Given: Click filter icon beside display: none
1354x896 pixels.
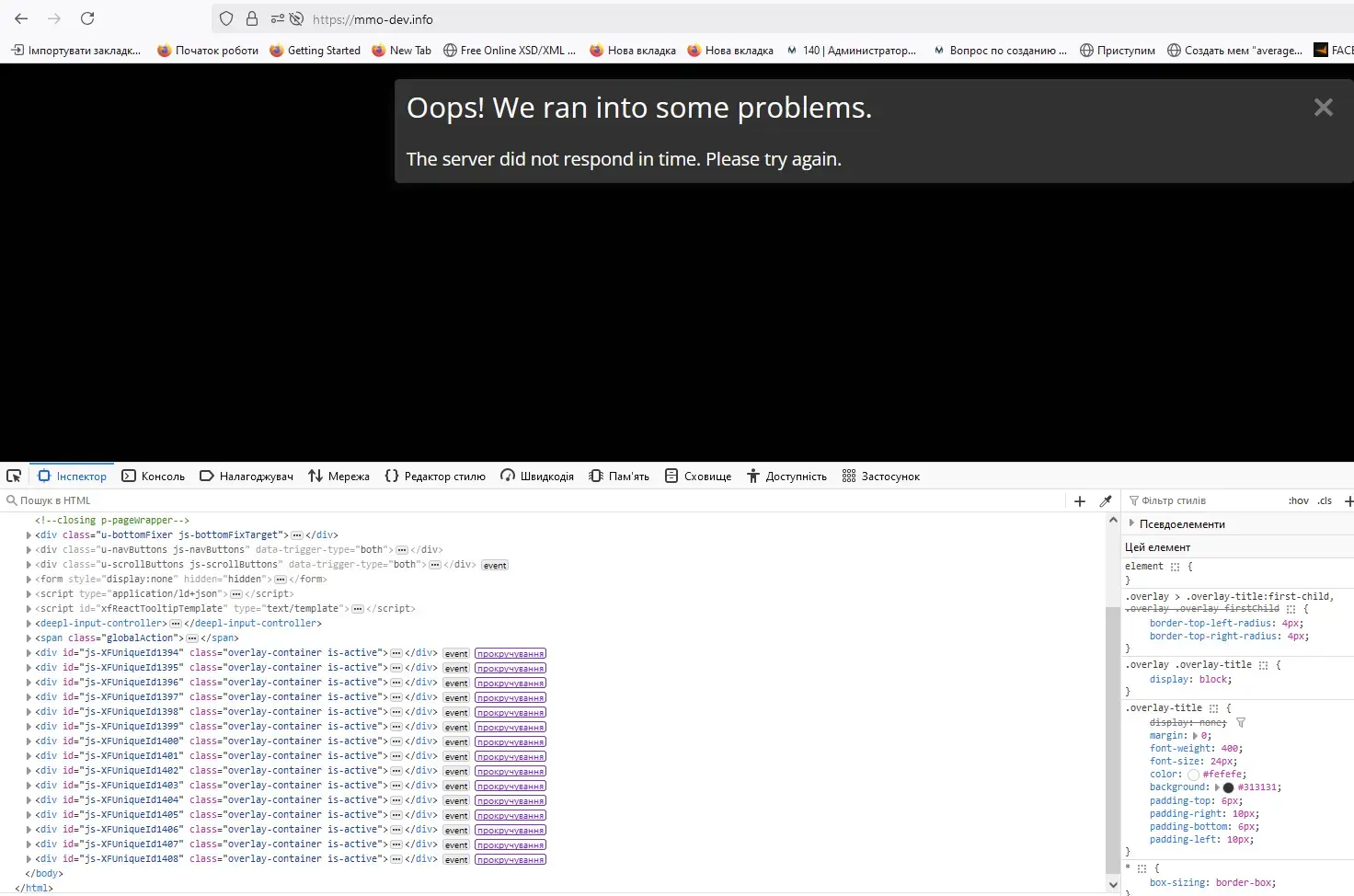Looking at the screenshot, I should pos(1240,723).
